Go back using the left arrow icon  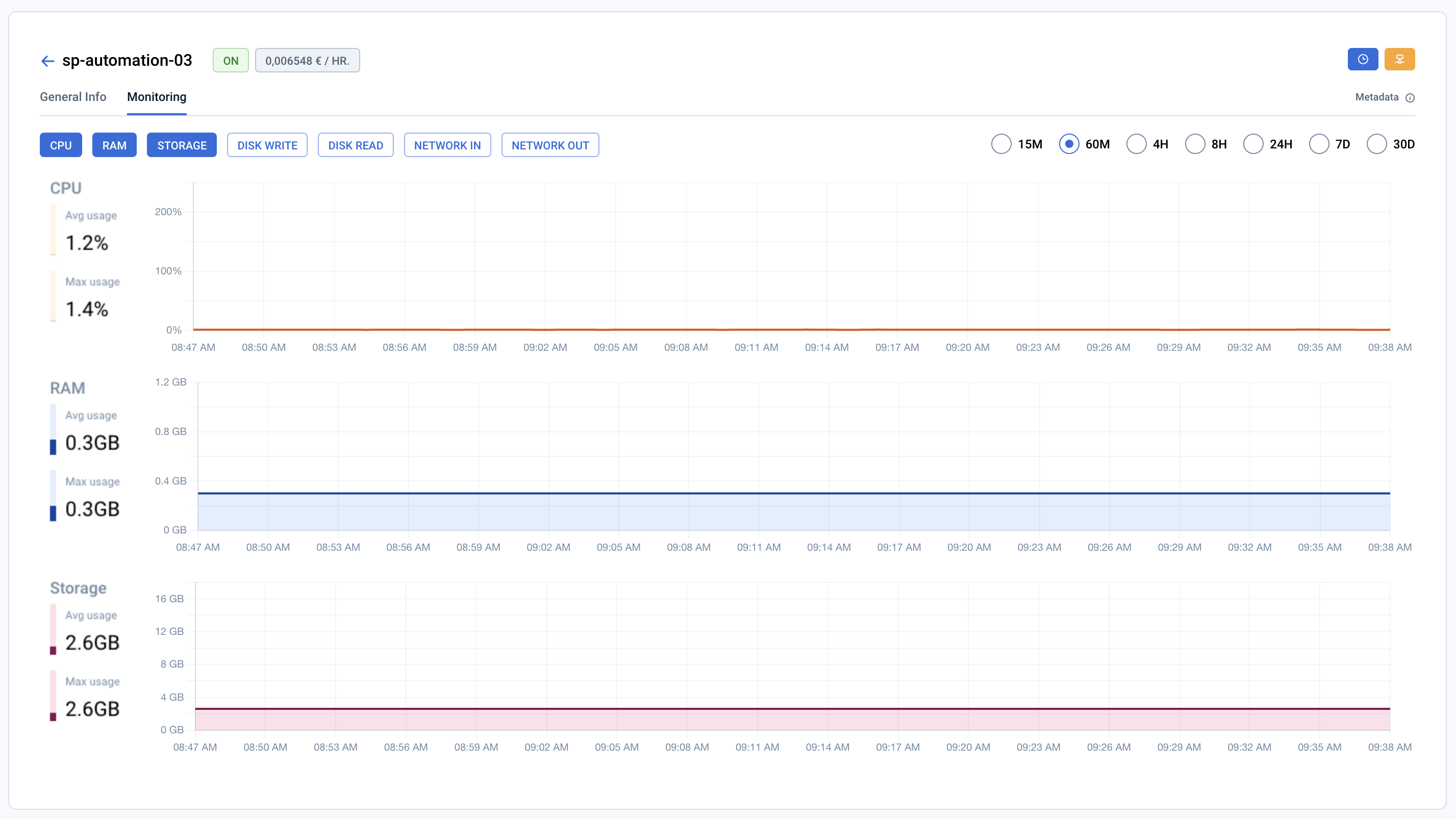point(47,61)
